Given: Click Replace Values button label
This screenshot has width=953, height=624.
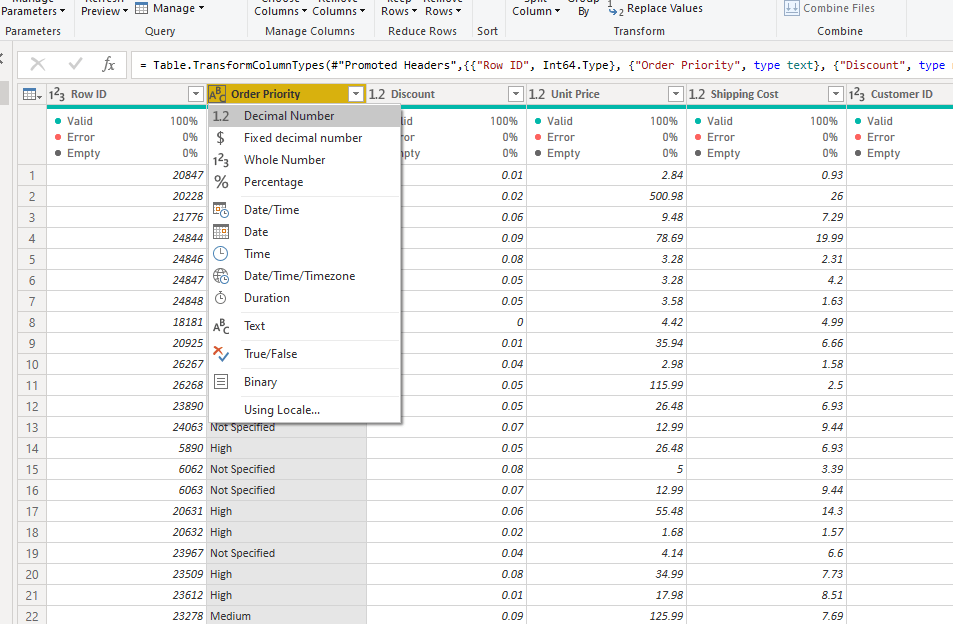Looking at the screenshot, I should (664, 9).
